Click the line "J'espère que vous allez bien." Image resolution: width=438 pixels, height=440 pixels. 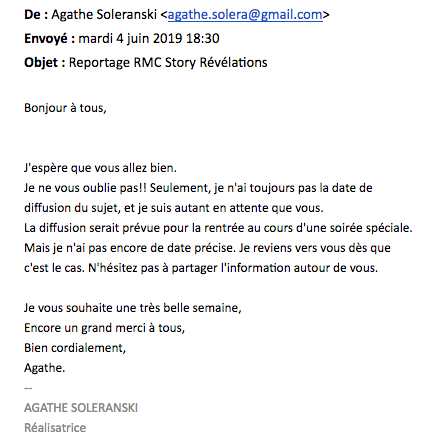coord(100,168)
